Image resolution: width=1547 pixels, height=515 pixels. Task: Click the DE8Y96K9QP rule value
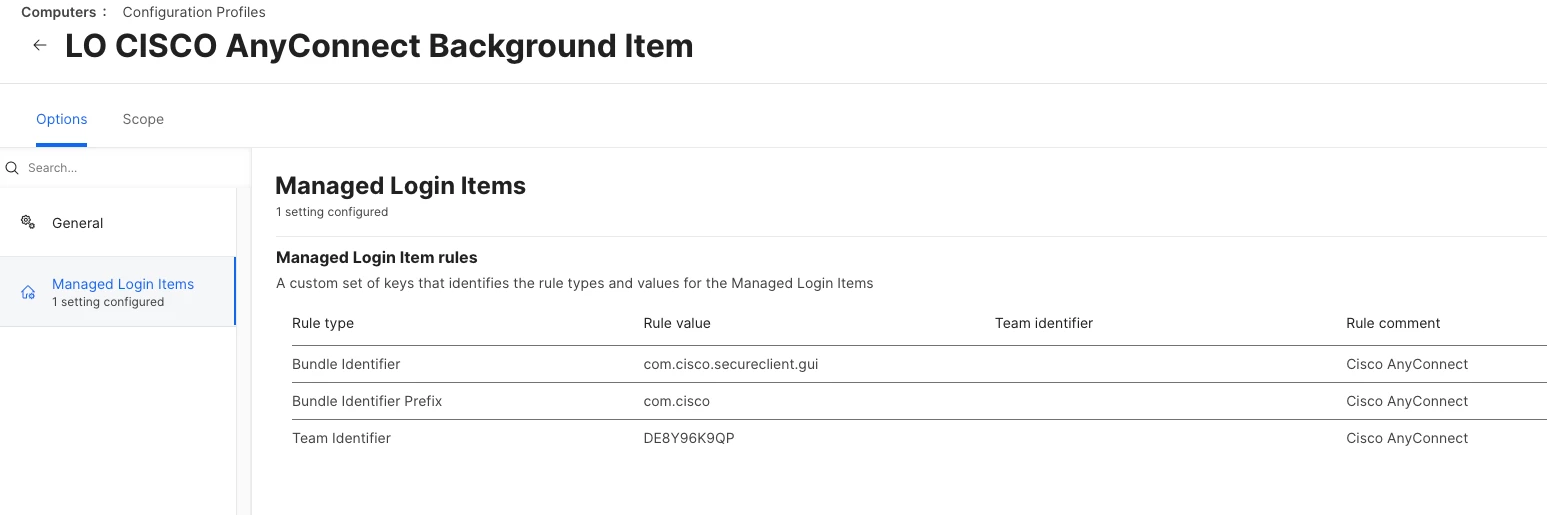coord(689,438)
